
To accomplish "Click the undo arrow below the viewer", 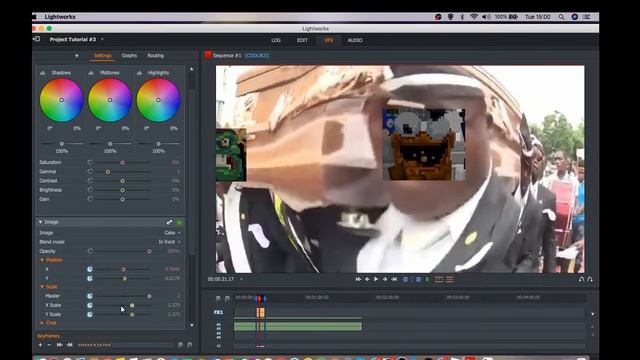I will click(x=582, y=279).
